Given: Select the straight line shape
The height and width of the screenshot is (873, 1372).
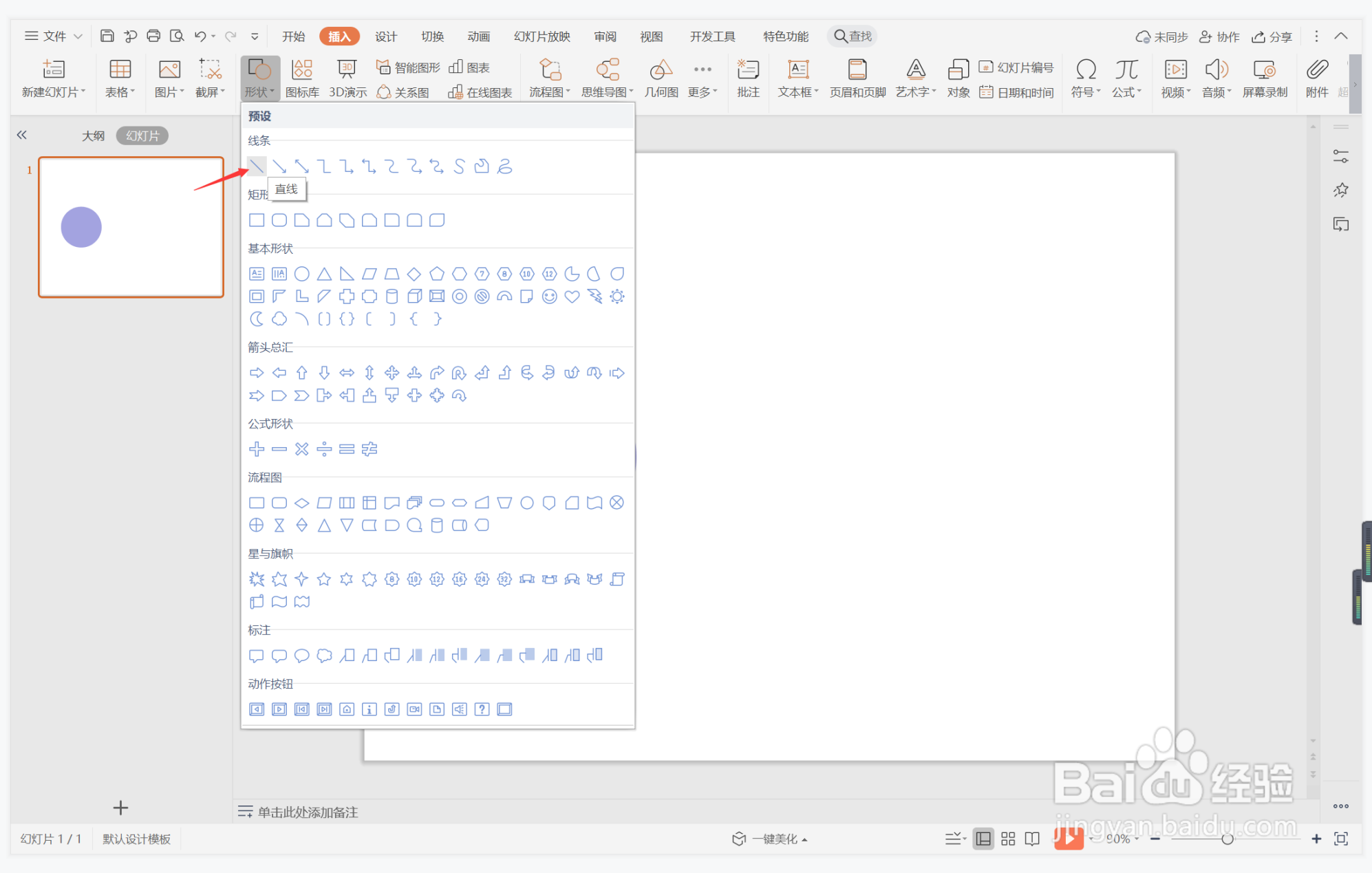Looking at the screenshot, I should (x=257, y=166).
